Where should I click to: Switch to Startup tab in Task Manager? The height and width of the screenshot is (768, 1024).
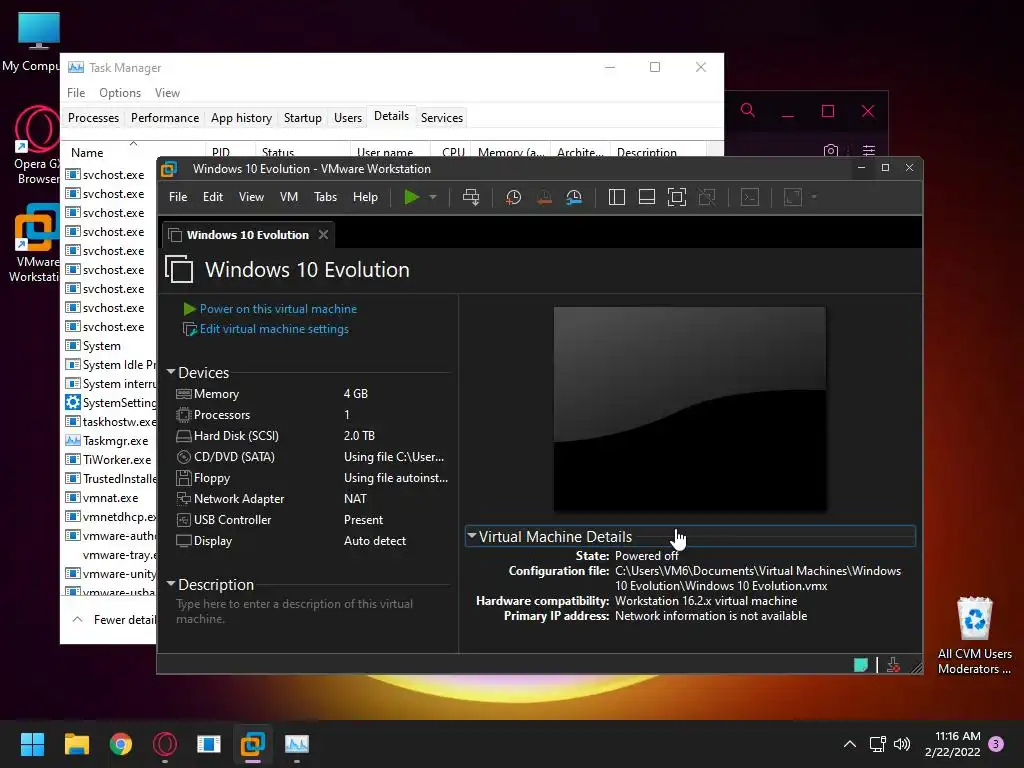click(x=302, y=118)
